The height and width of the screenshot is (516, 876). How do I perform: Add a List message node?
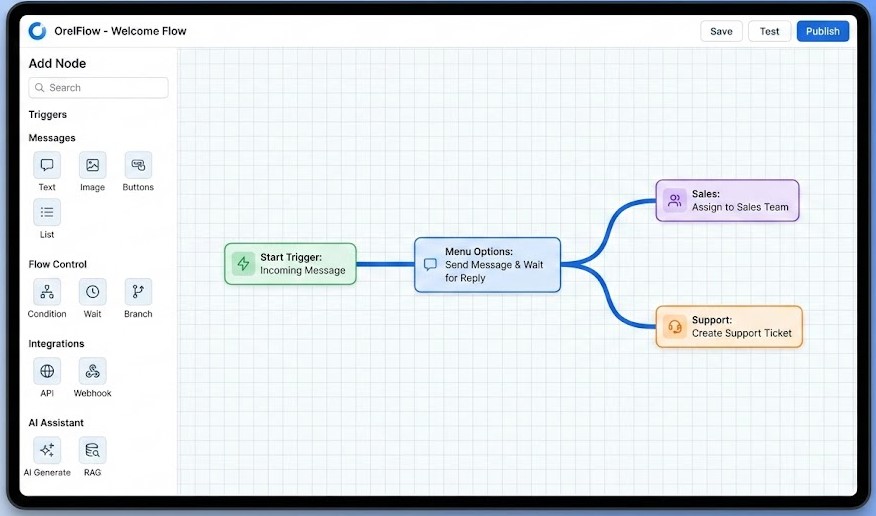[x=47, y=212]
